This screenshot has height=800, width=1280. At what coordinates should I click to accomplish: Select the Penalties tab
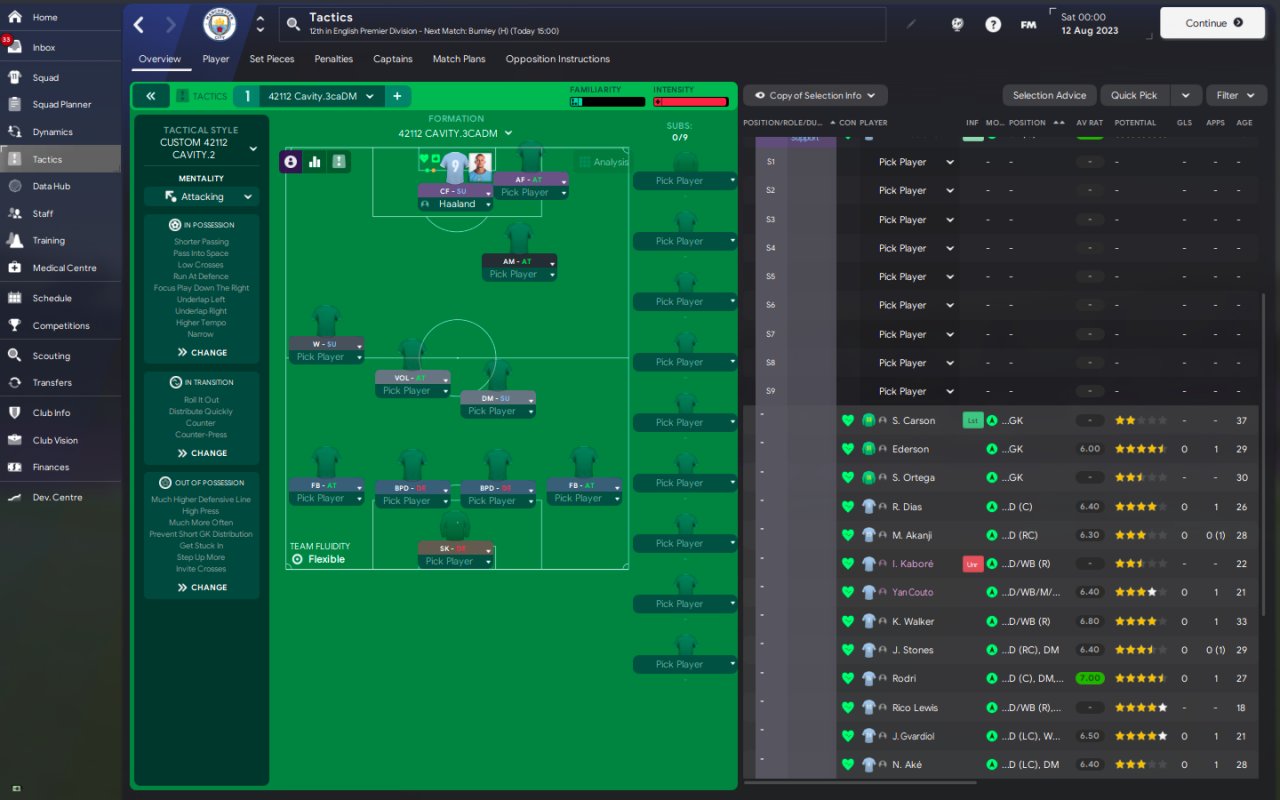click(x=334, y=59)
